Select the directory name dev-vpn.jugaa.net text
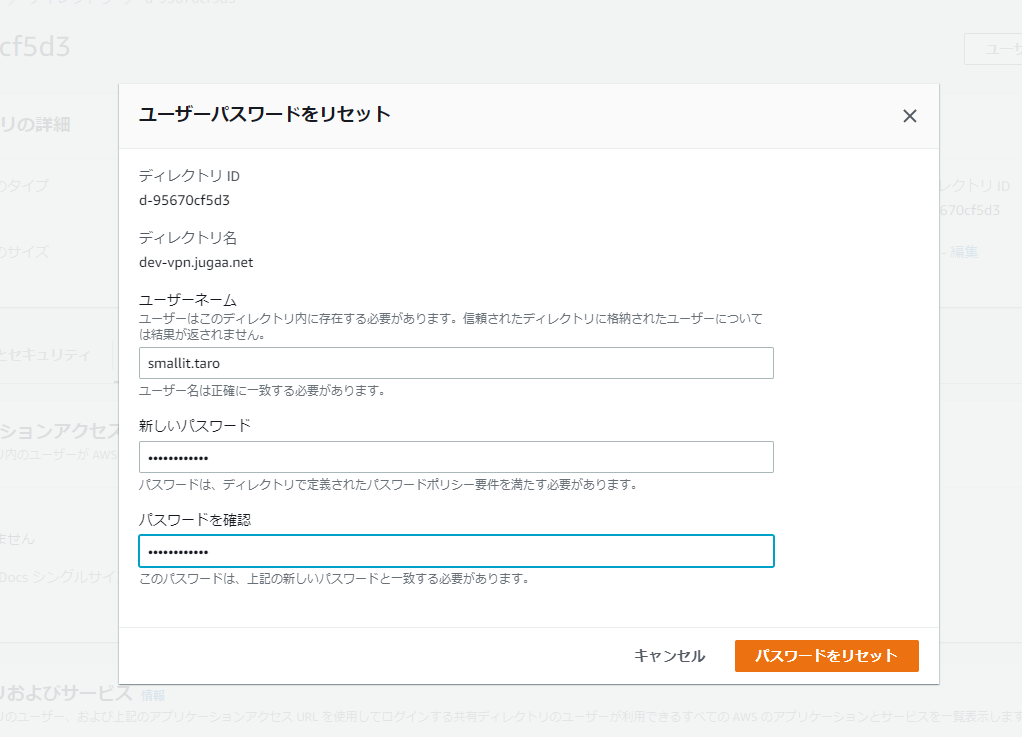The height and width of the screenshot is (737, 1022). coord(195,261)
